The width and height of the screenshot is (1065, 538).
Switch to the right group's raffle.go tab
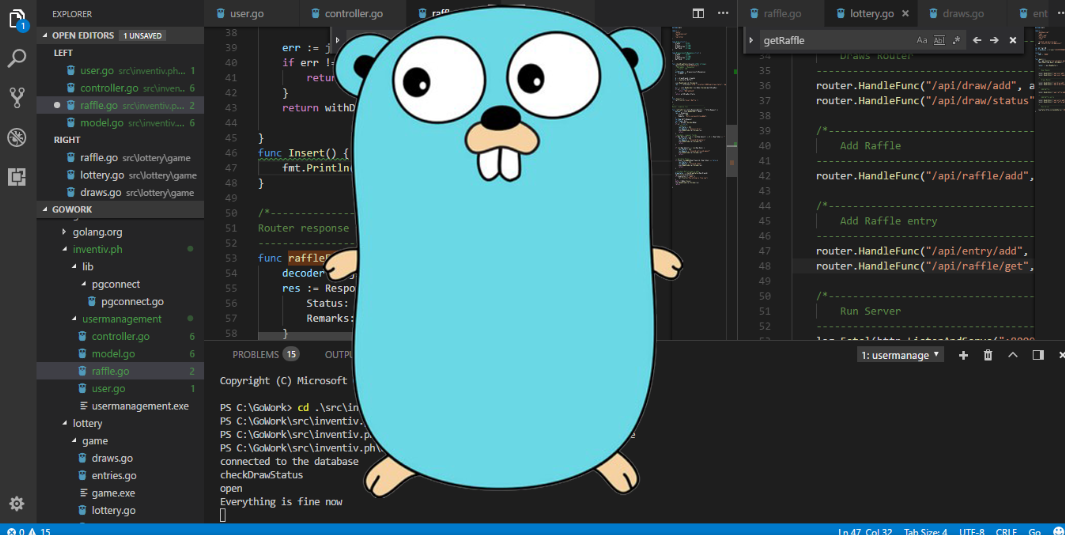pyautogui.click(x=782, y=14)
